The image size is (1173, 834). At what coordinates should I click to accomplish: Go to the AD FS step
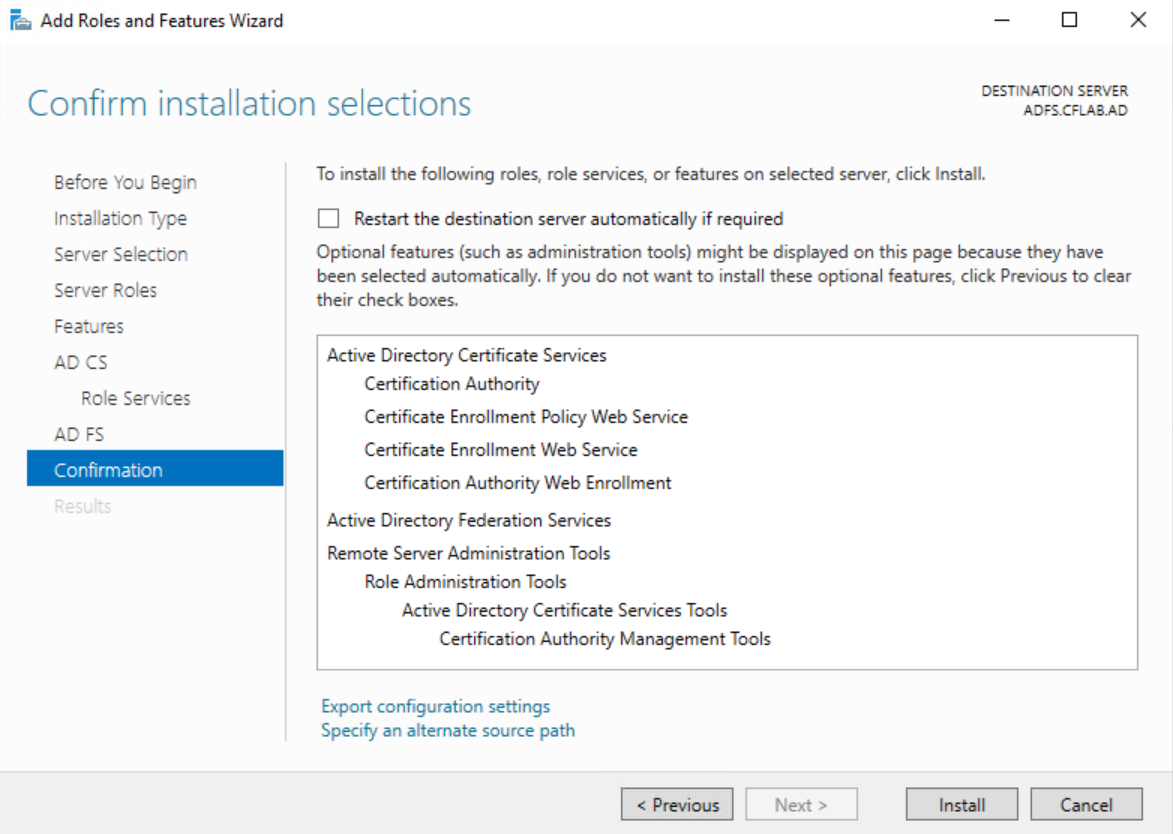tap(79, 434)
